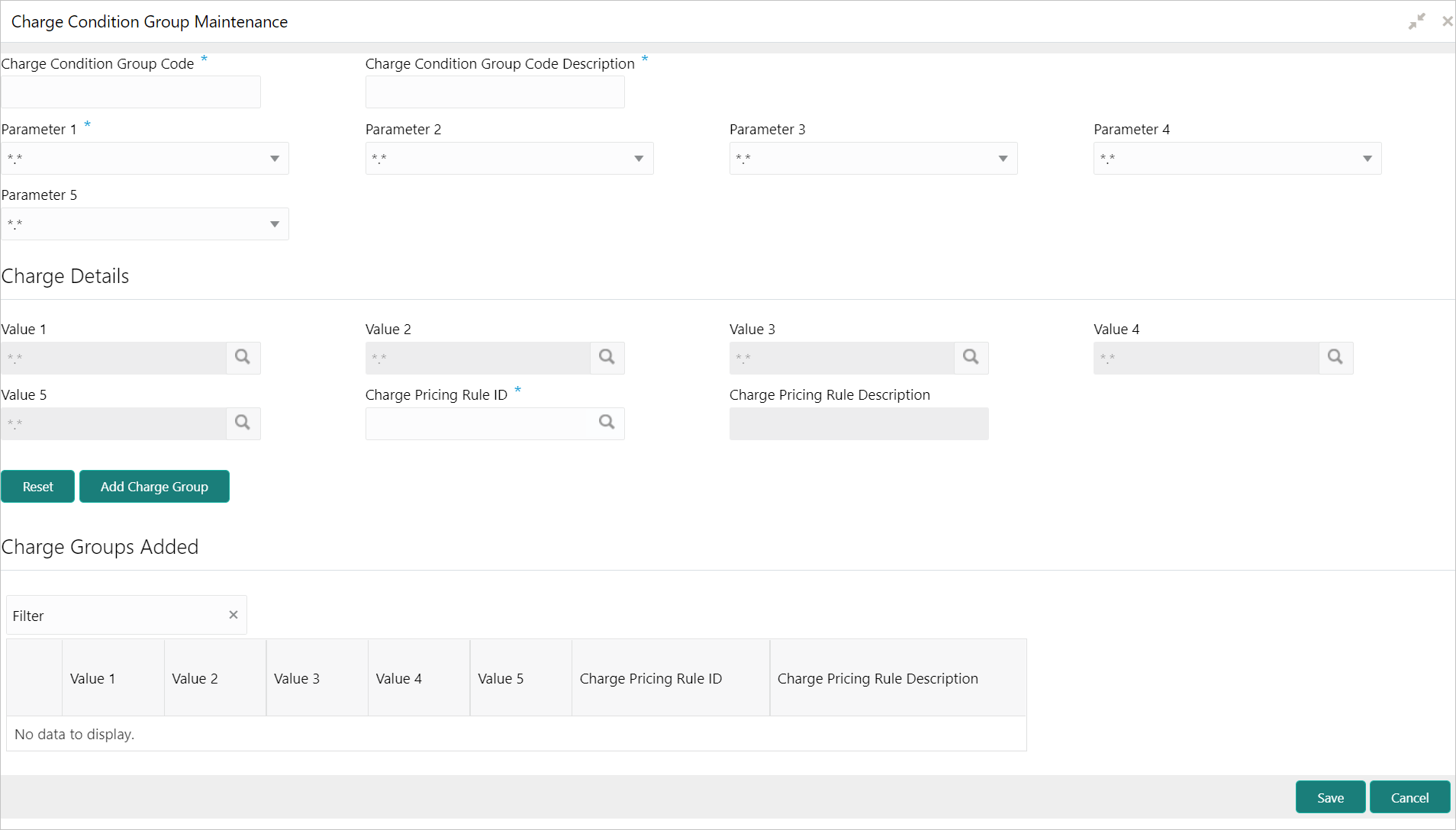Click the Charge Condition Group Code Description field
Screen dimensions: 1456x830
(x=494, y=92)
